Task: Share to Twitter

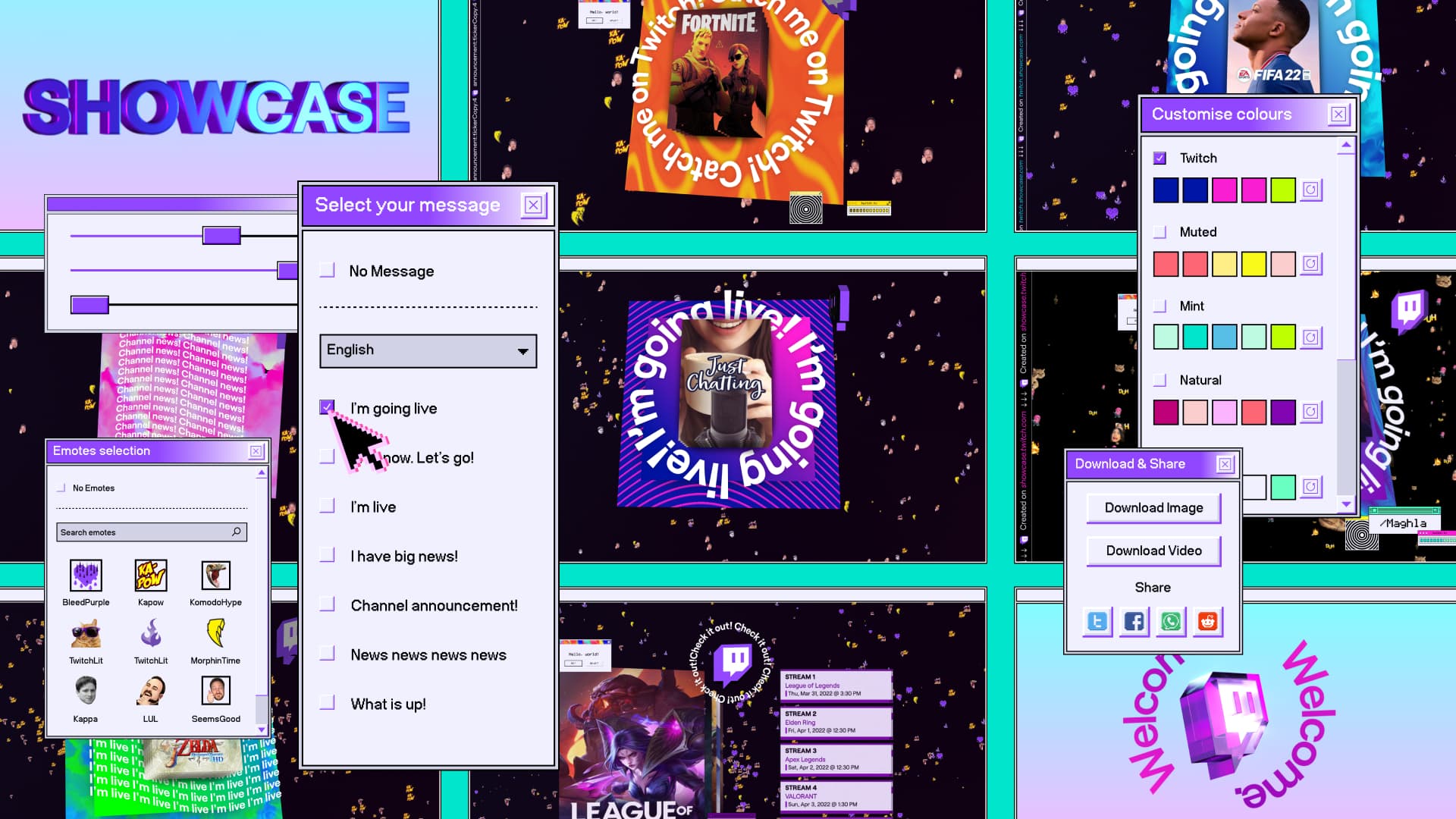Action: click(1097, 622)
